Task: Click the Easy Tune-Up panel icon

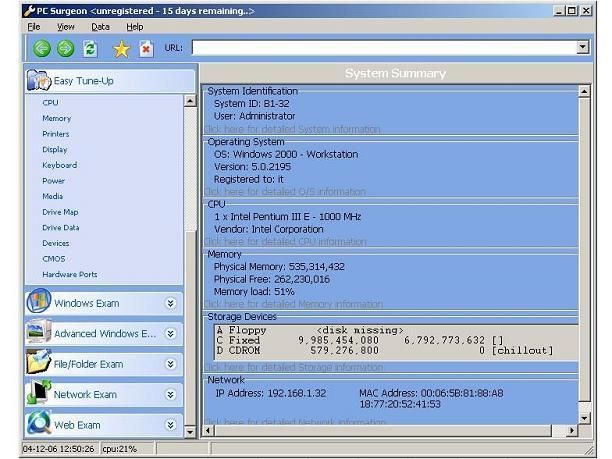Action: 38,80
